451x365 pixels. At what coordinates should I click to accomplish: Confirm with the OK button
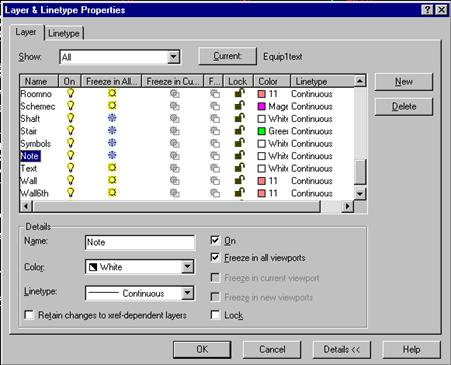click(202, 349)
